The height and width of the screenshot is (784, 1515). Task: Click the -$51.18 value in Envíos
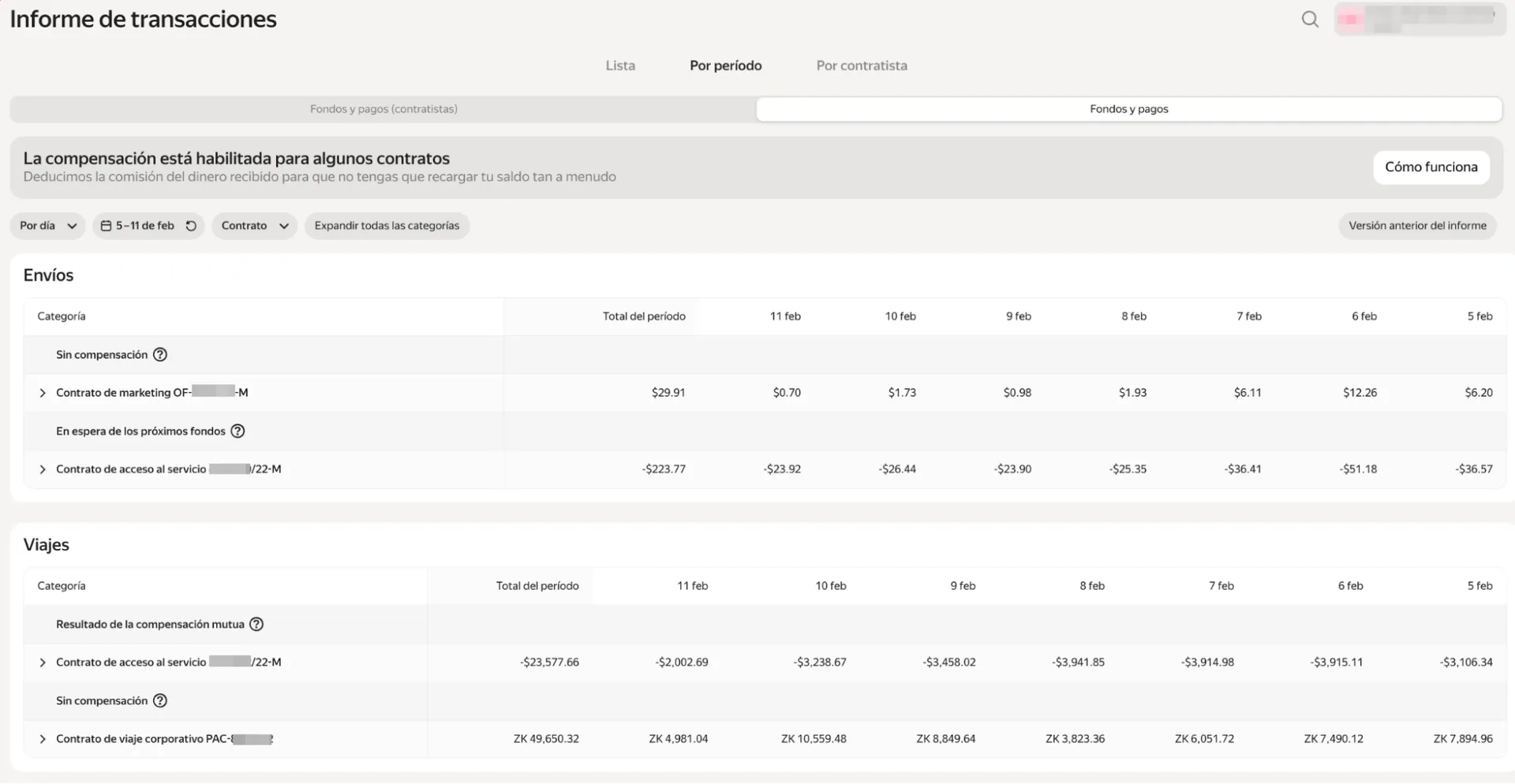(x=1358, y=469)
